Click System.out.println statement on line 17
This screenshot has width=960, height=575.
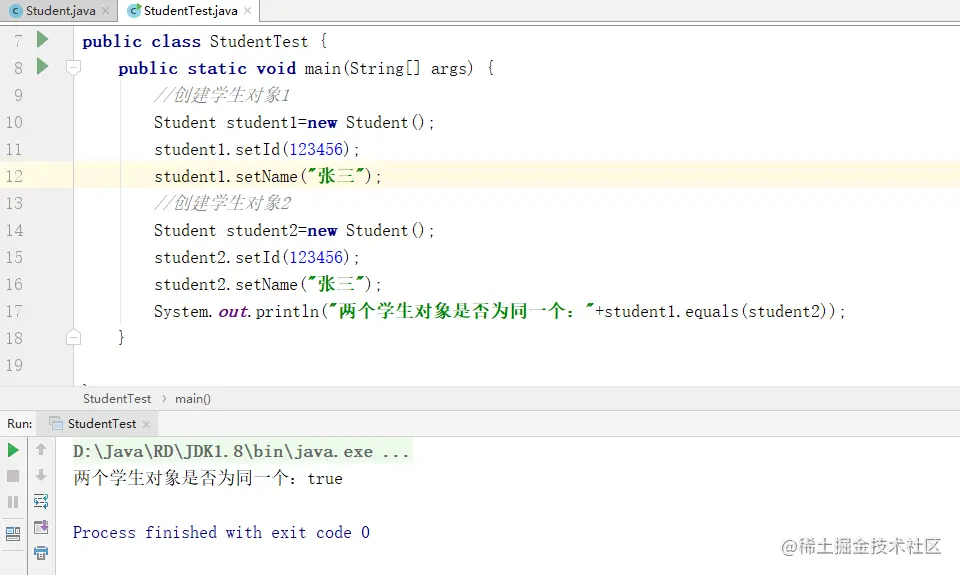[x=500, y=311]
